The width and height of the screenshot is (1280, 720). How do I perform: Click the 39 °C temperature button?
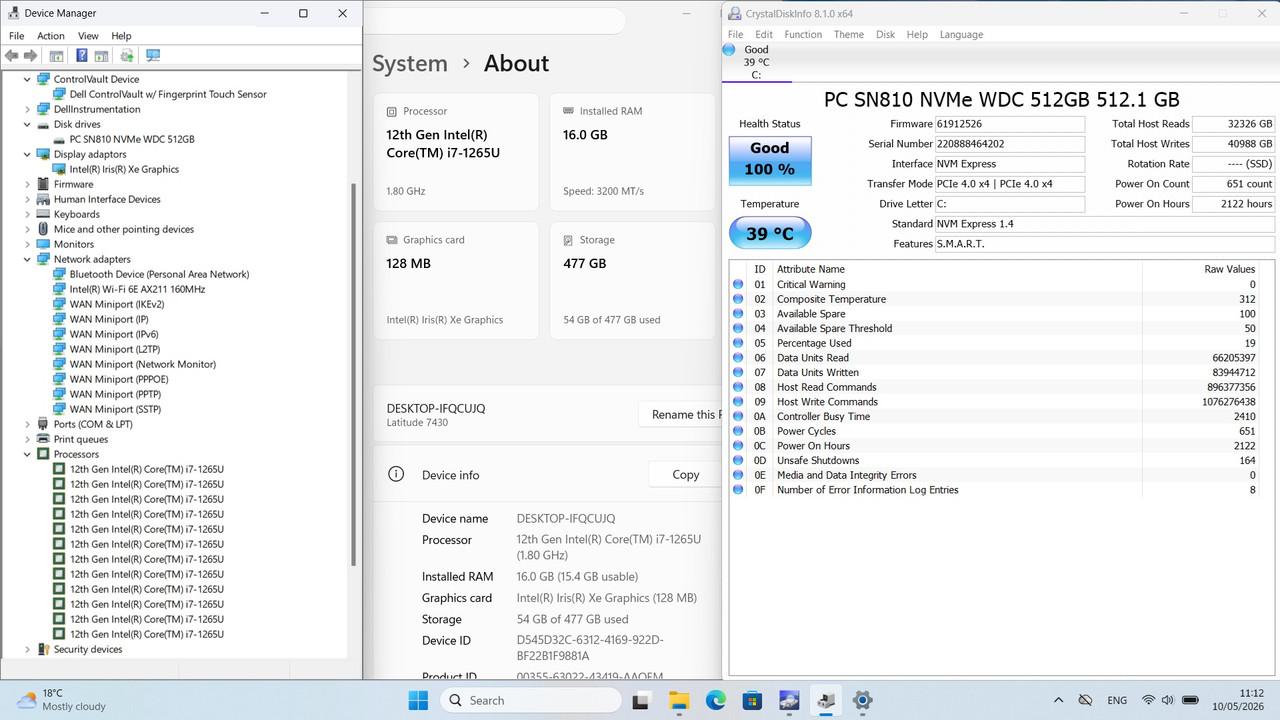[x=770, y=234]
